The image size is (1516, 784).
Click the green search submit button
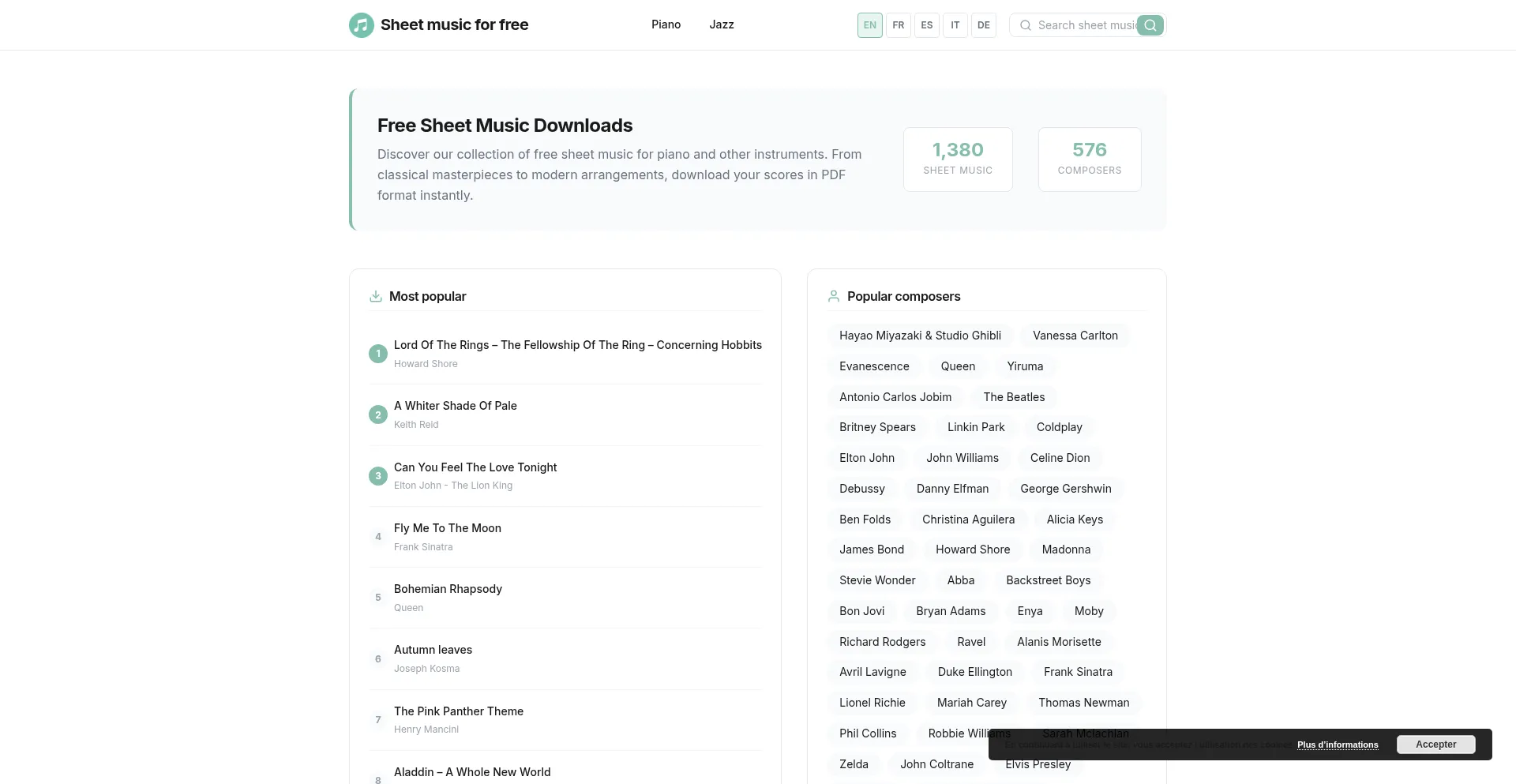pos(1150,25)
